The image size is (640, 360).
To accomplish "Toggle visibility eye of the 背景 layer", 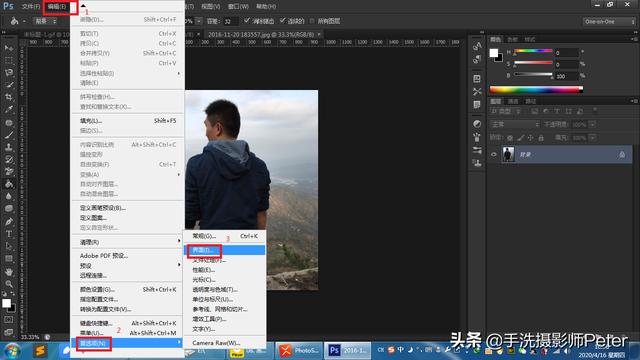I will click(x=493, y=155).
